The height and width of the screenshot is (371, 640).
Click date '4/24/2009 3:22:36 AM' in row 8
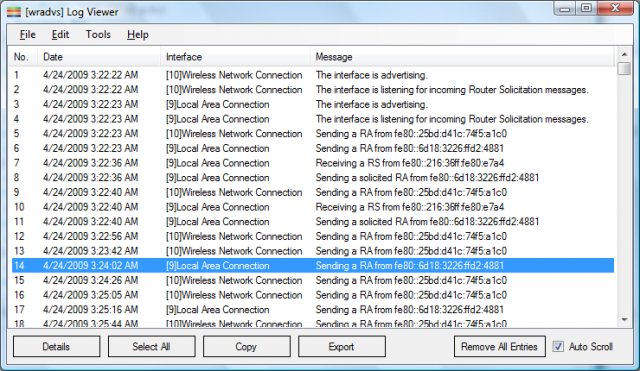coord(91,178)
